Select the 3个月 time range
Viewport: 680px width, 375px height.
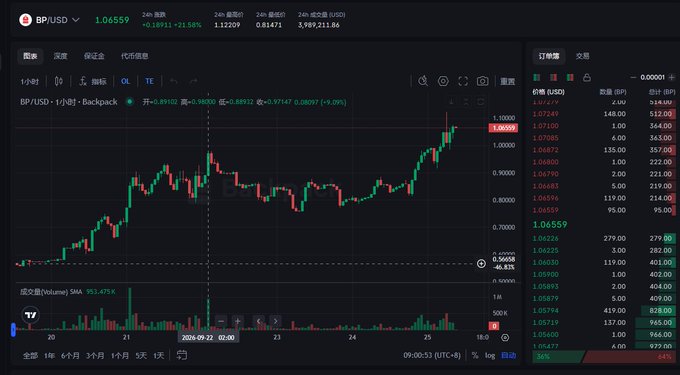click(x=95, y=355)
